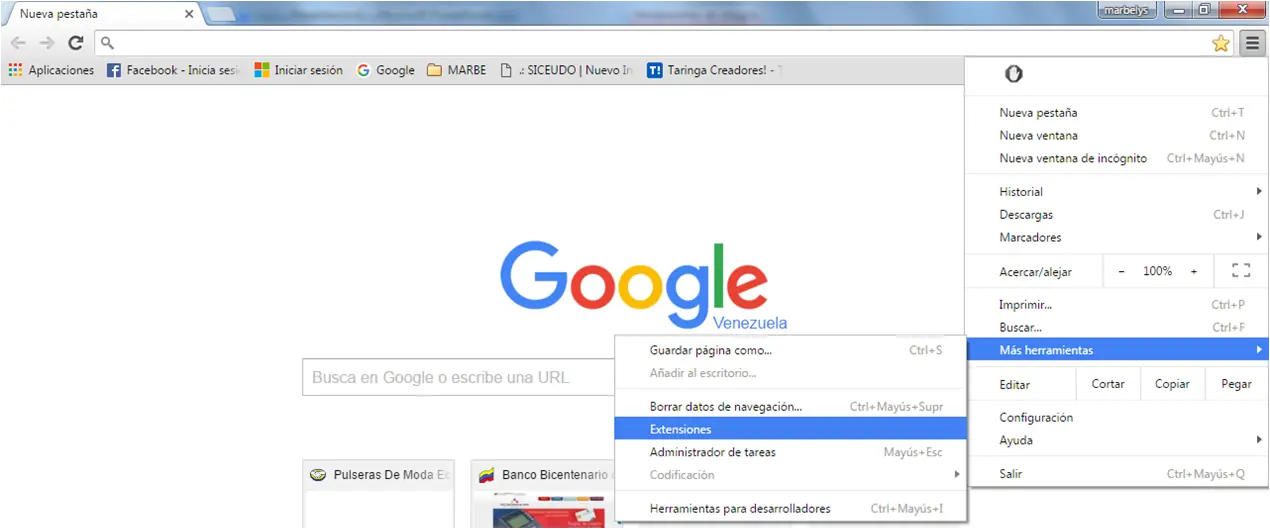
Task: Open Herramientas para desarrolladores
Action: tap(791, 509)
